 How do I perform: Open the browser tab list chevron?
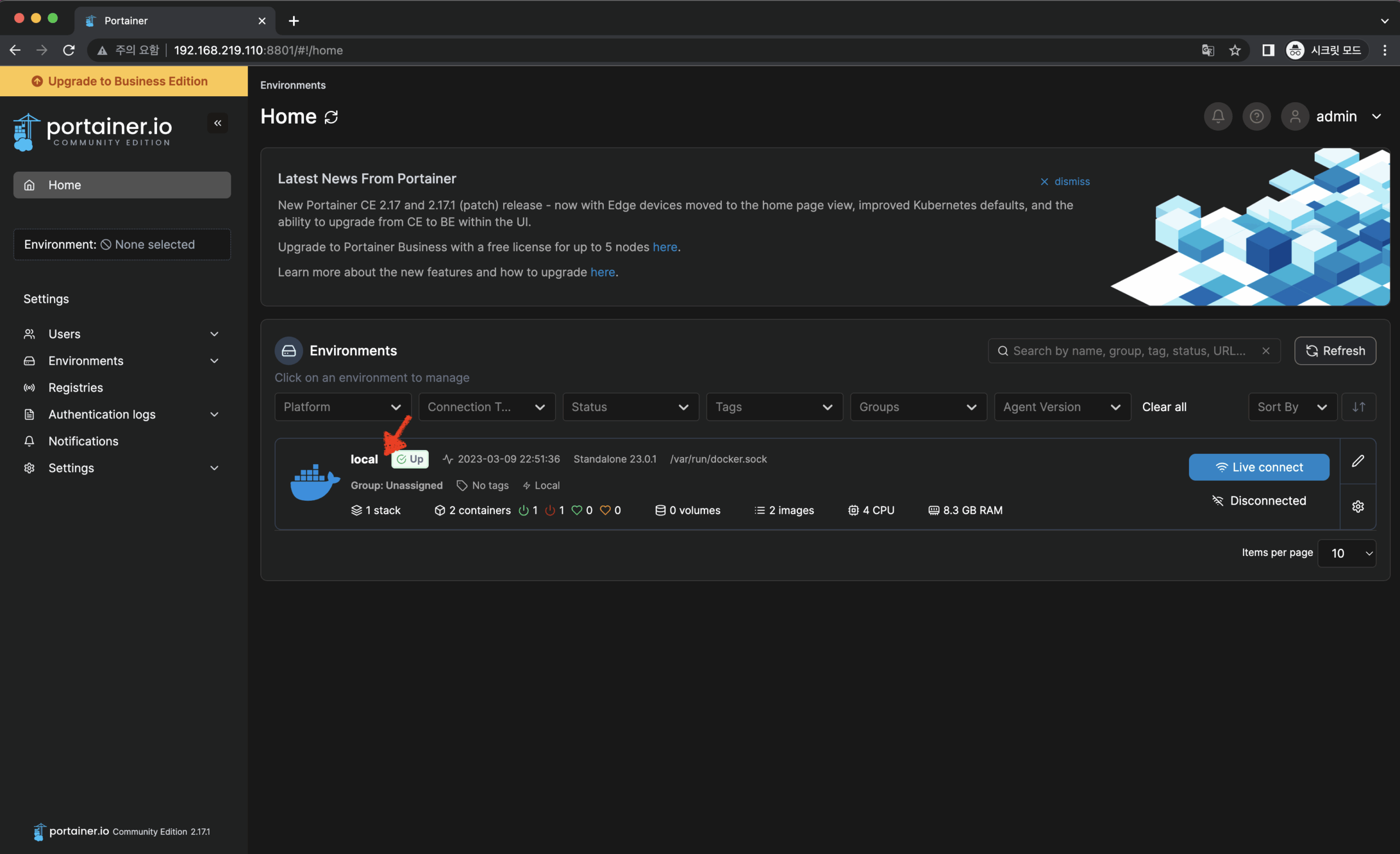(x=1384, y=21)
